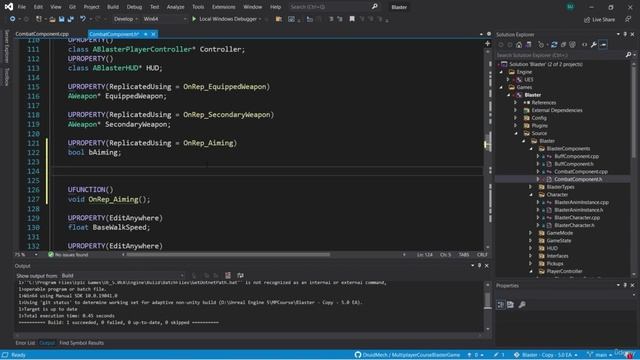
Task: Open the File menu
Action: 22,7
